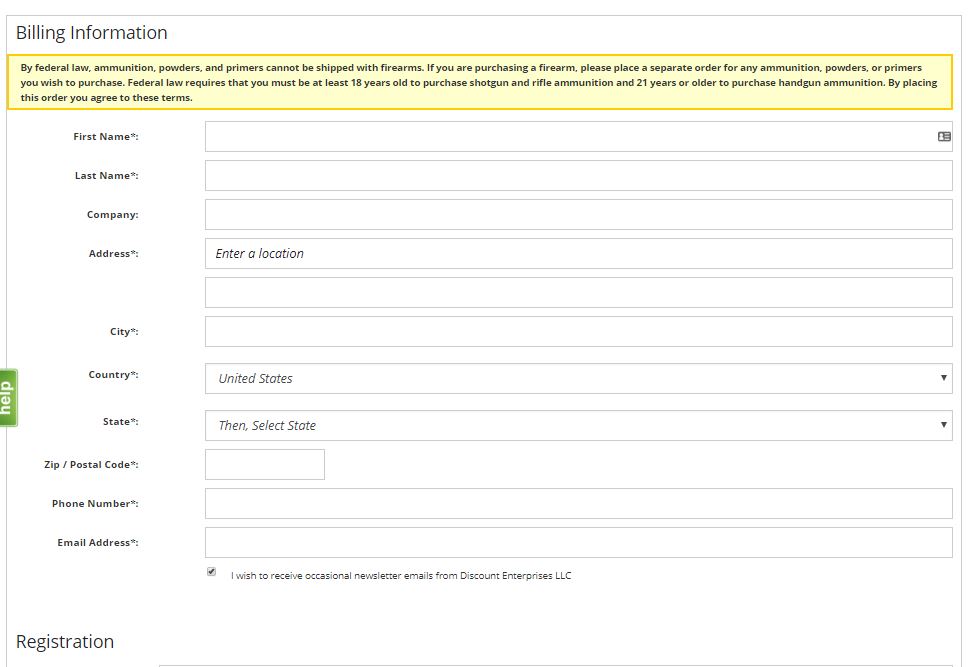This screenshot has height=667, width=969.
Task: Click the 'Registration' heading
Action: [65, 642]
